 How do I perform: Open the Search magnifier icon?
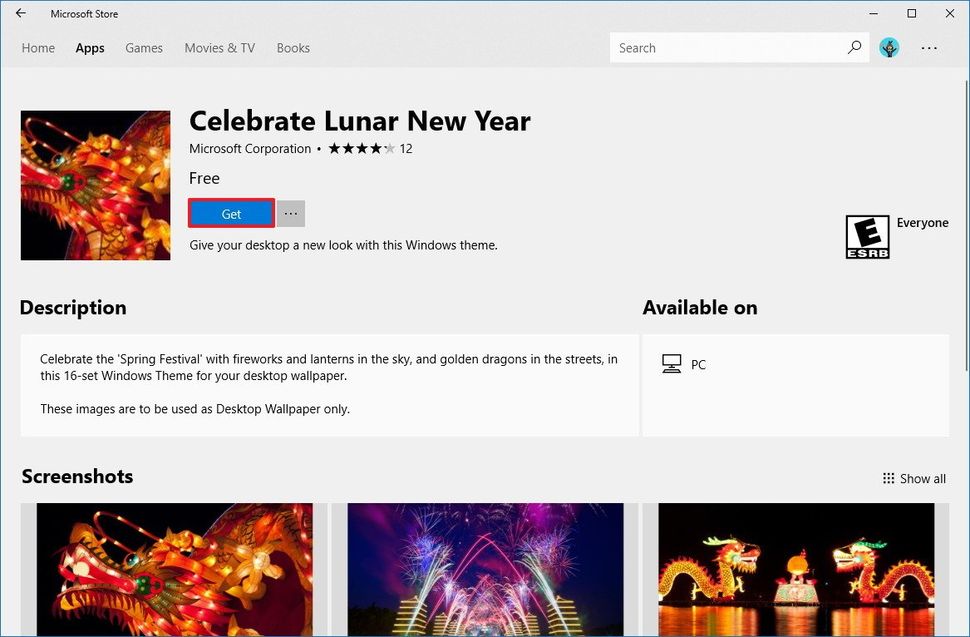[854, 47]
